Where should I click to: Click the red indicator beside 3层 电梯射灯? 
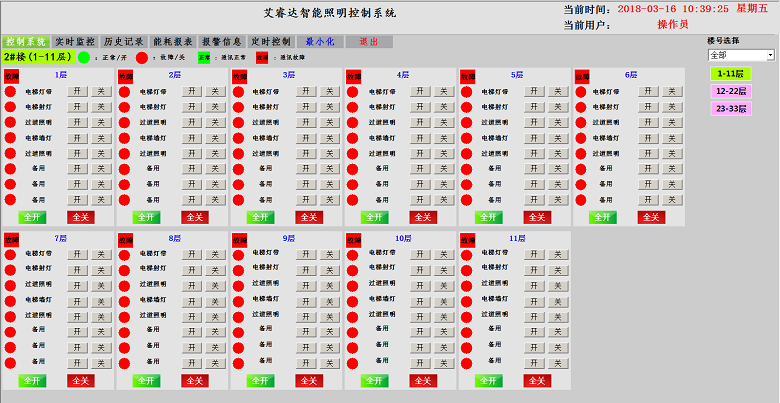click(239, 107)
